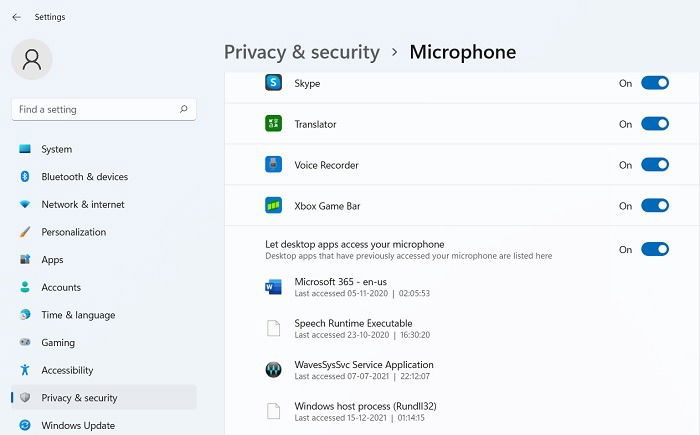The height and width of the screenshot is (435, 700).
Task: Click the Skype app icon
Action: pyautogui.click(x=273, y=83)
